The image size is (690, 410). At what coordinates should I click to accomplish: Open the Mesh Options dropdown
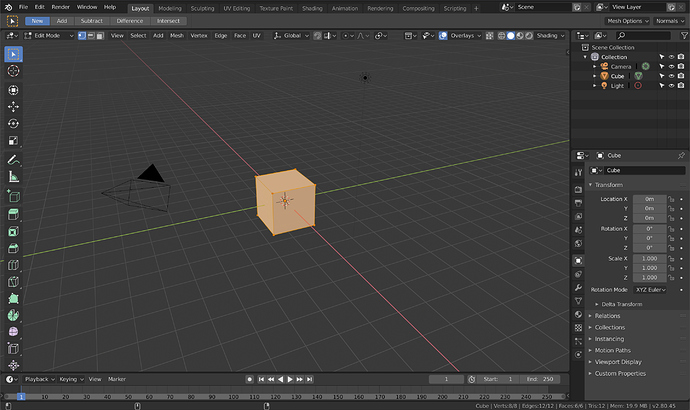[627, 21]
